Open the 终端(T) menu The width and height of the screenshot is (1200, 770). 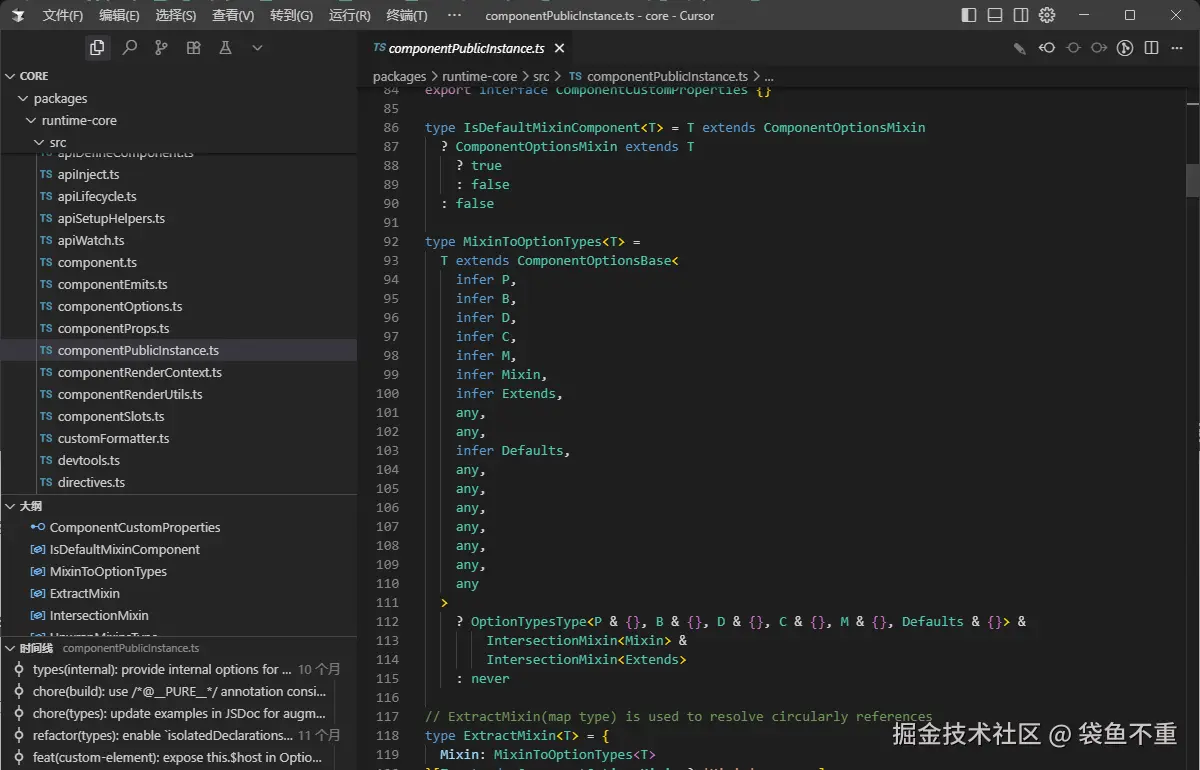point(406,15)
